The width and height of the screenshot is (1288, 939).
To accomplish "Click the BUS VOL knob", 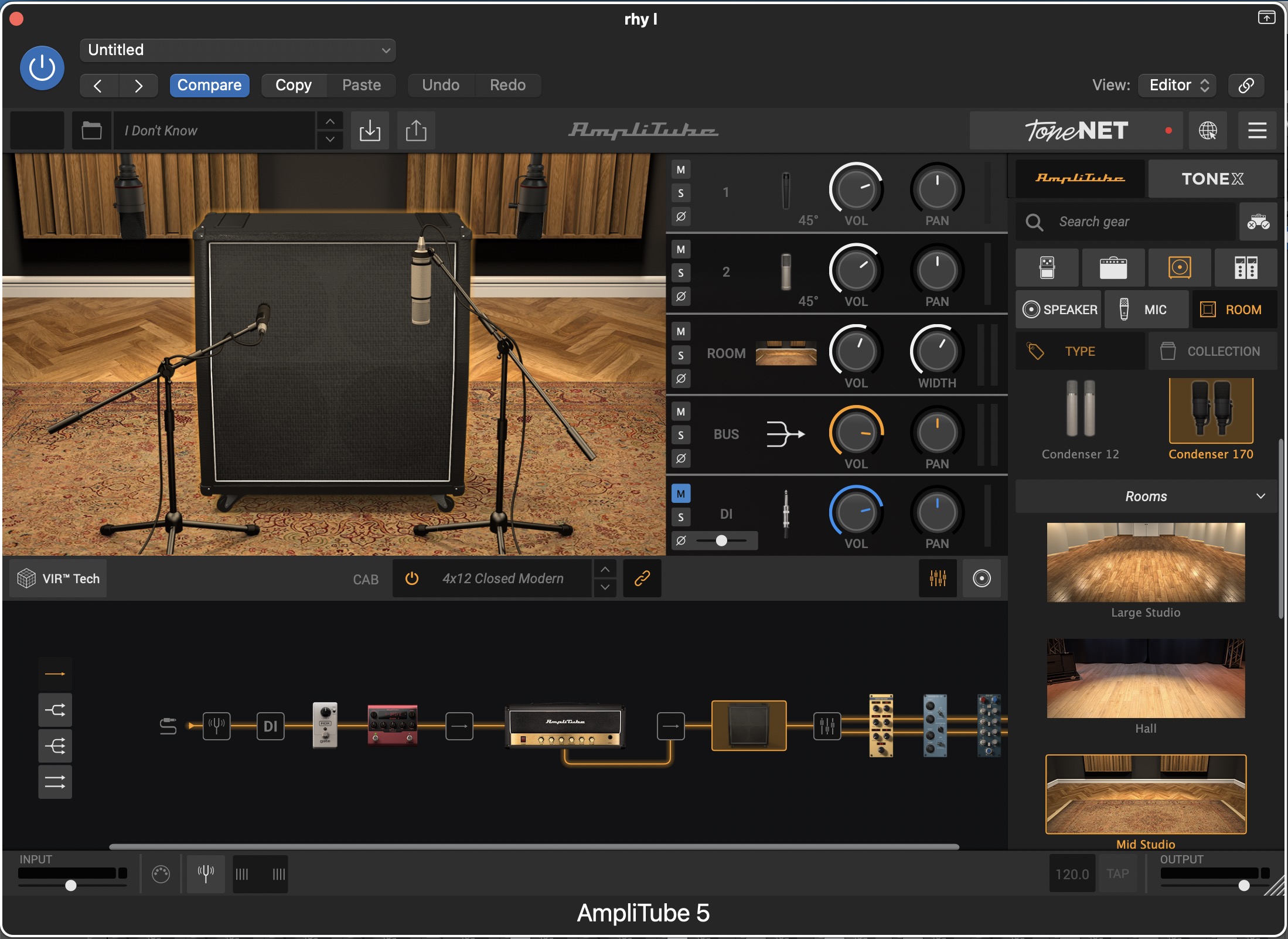I will 856,433.
